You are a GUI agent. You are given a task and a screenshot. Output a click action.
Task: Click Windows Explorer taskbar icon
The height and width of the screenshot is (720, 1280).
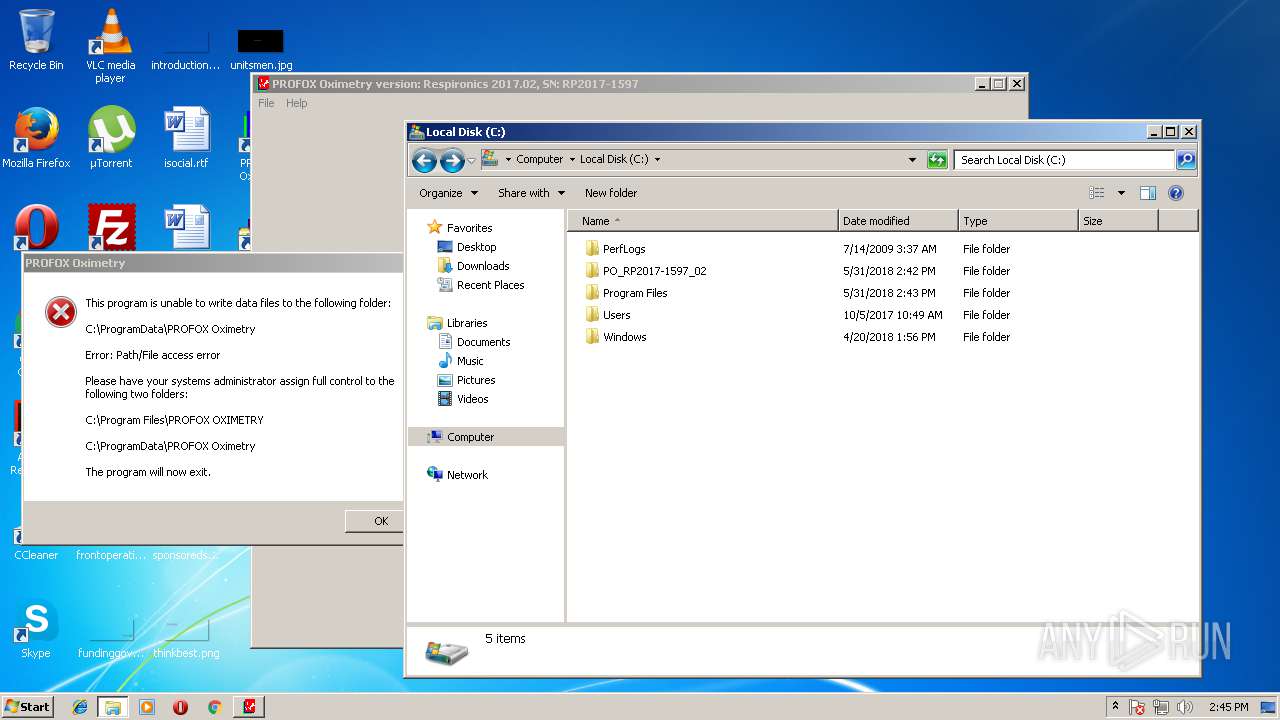(x=113, y=707)
